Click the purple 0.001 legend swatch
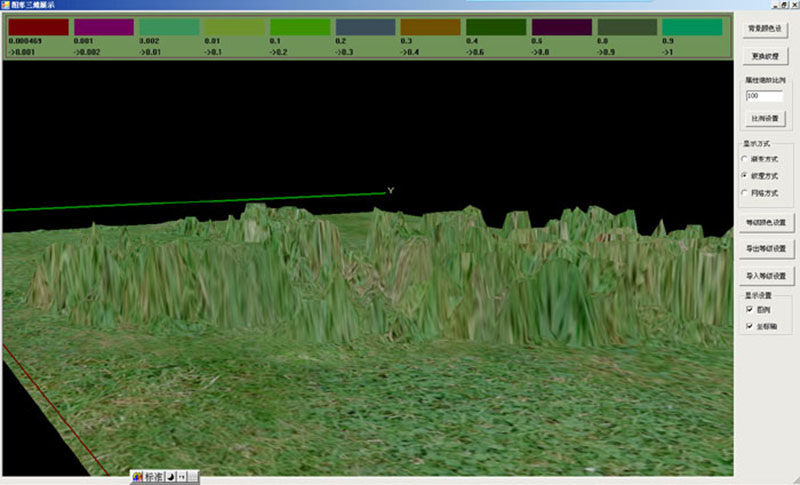This screenshot has width=800, height=485. pyautogui.click(x=103, y=27)
